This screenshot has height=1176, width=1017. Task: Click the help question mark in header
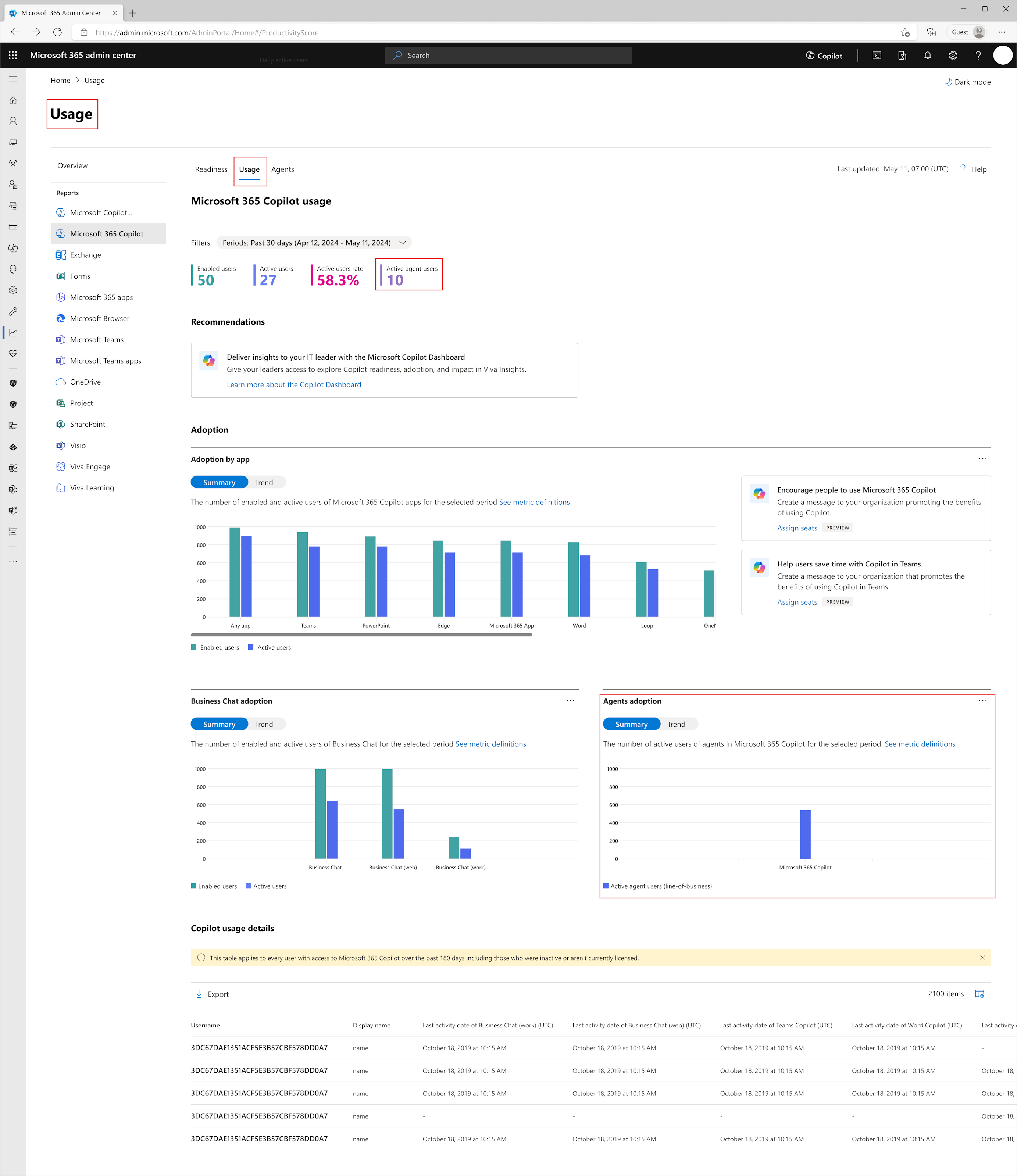pos(978,56)
